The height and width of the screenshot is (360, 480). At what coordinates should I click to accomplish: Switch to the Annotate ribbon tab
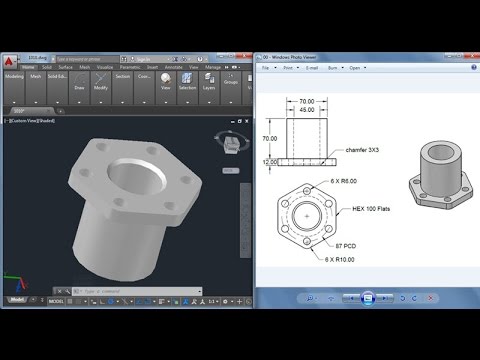pyautogui.click(x=173, y=67)
